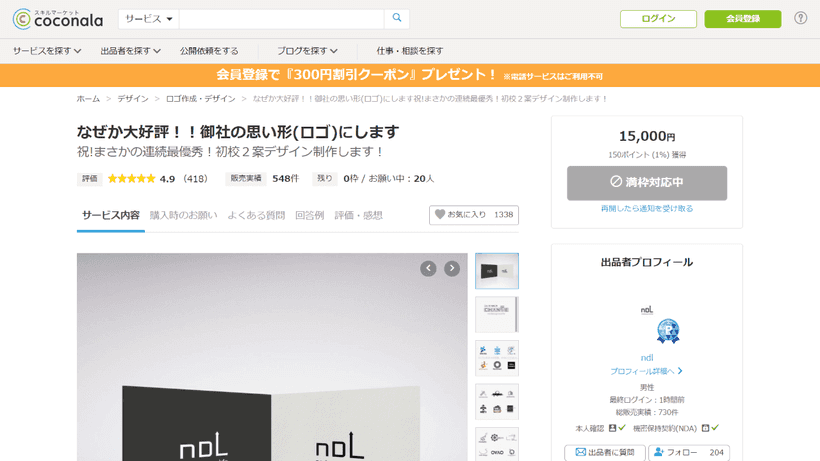
Task: Switch to よくある質問 tab
Action: [x=256, y=215]
